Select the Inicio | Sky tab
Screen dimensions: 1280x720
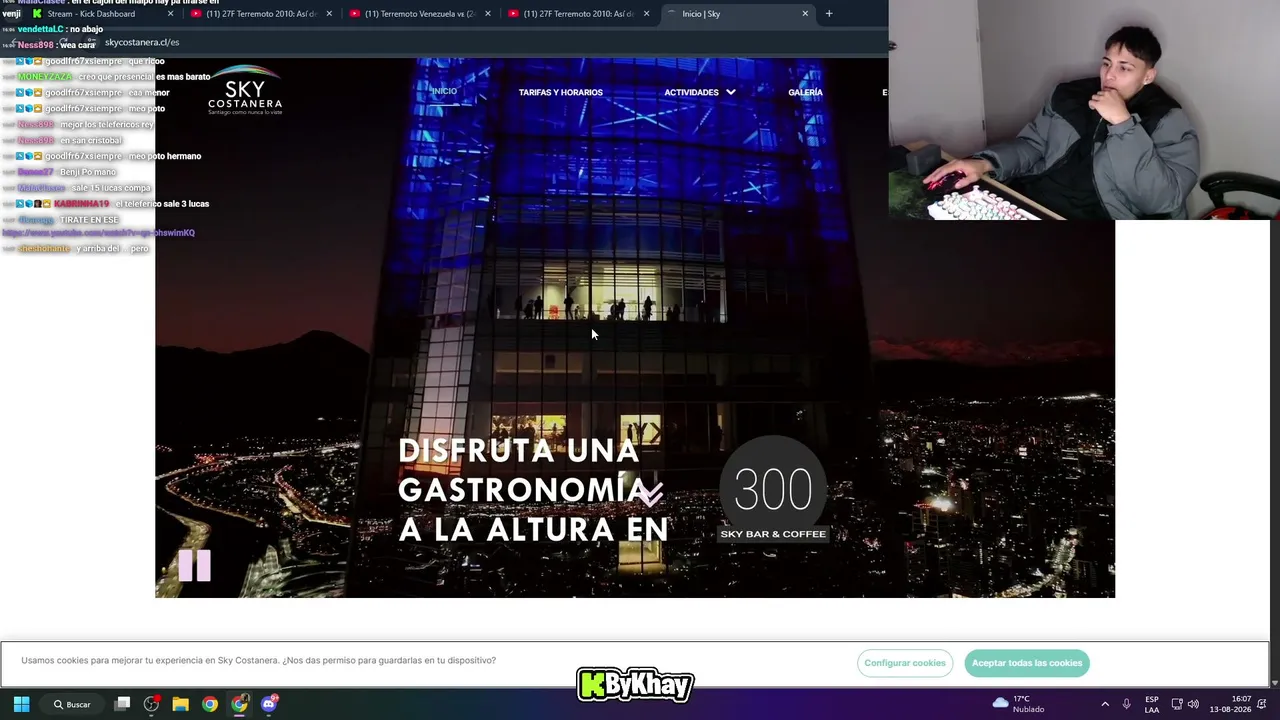click(738, 14)
